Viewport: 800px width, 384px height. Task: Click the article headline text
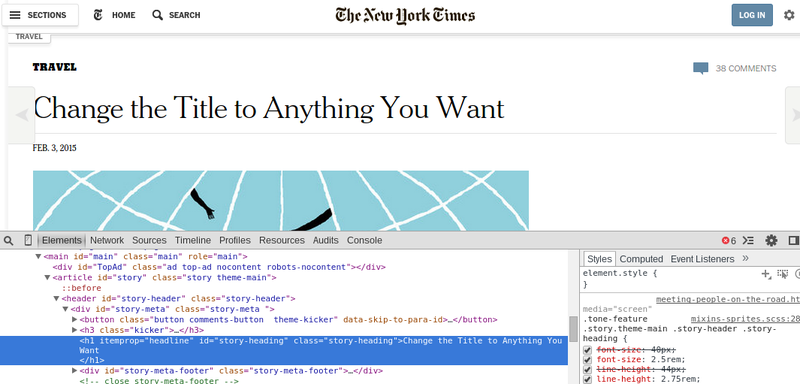(x=268, y=108)
